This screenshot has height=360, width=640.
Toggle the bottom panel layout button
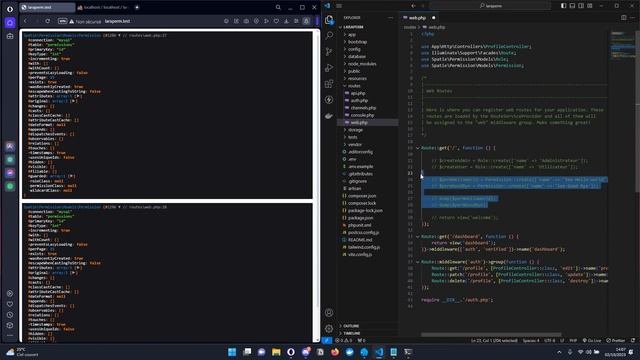click(x=572, y=6)
